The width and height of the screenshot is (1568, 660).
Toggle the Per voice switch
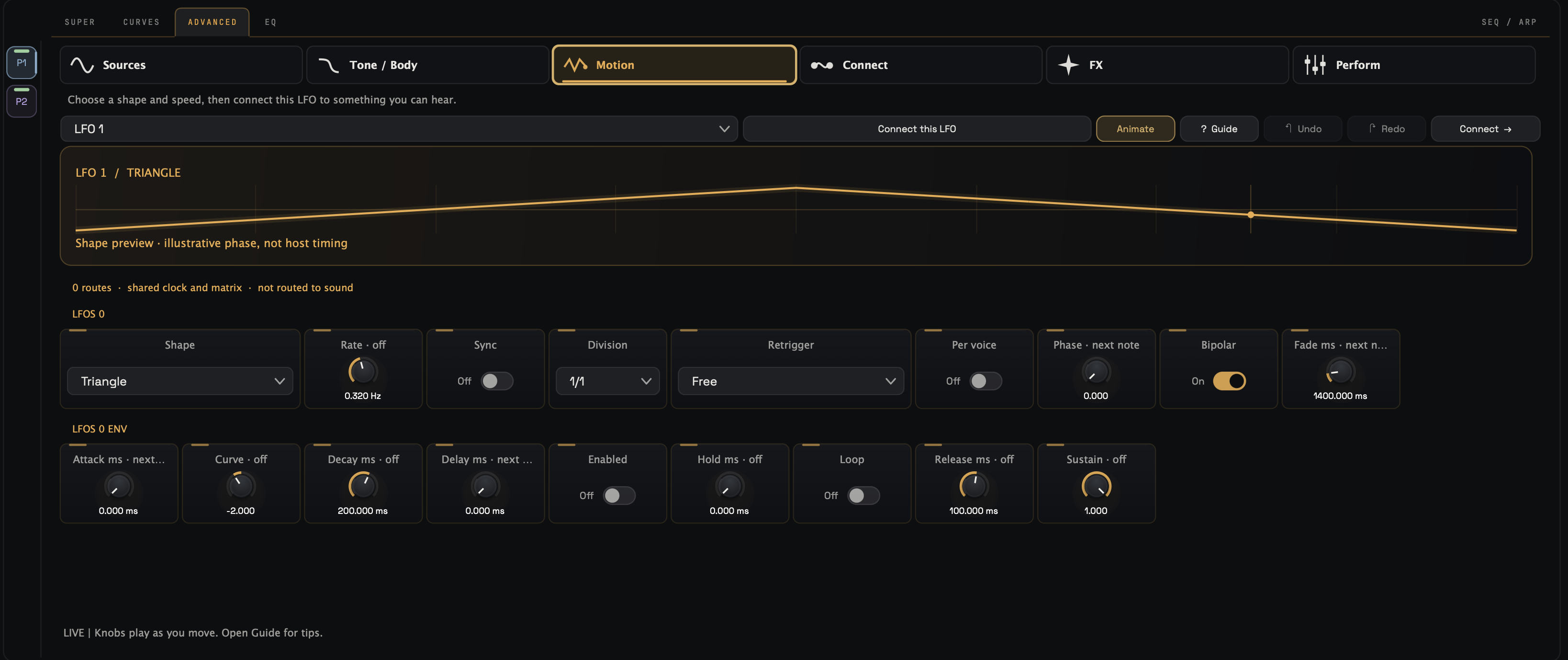pyautogui.click(x=986, y=381)
